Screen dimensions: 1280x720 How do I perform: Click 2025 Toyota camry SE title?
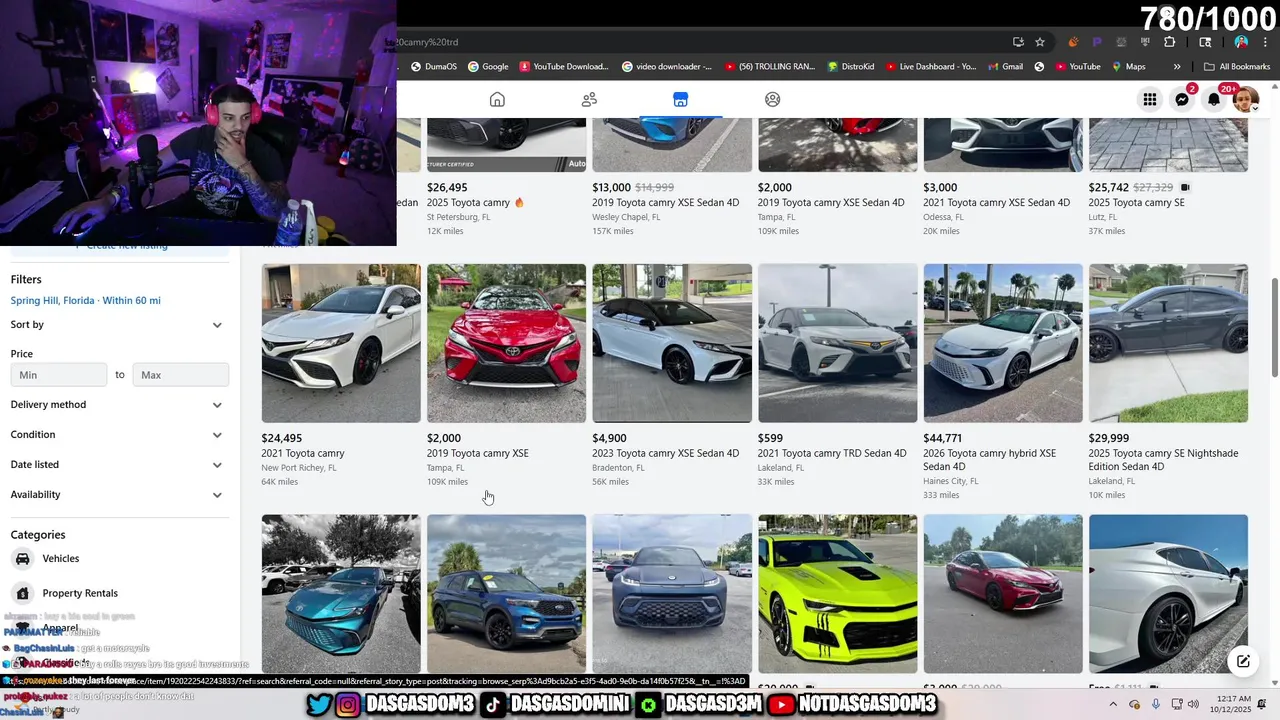(1137, 203)
